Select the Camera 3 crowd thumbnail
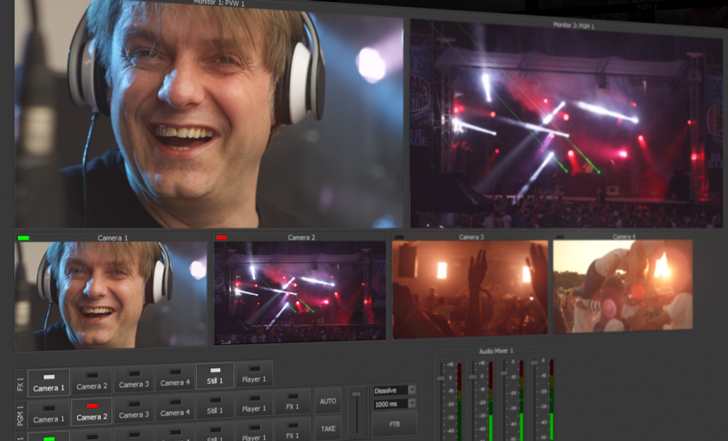The width and height of the screenshot is (728, 441). pyautogui.click(x=470, y=288)
